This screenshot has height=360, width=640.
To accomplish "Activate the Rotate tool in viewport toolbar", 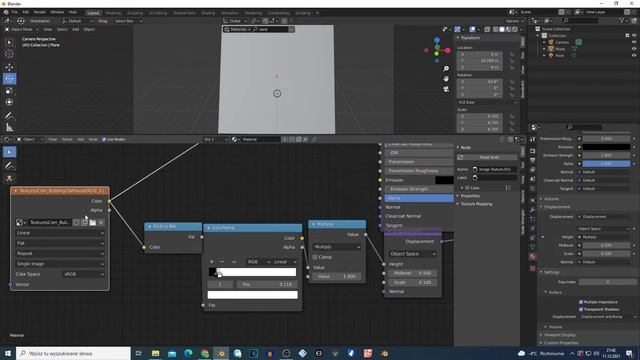I will pos(9,79).
